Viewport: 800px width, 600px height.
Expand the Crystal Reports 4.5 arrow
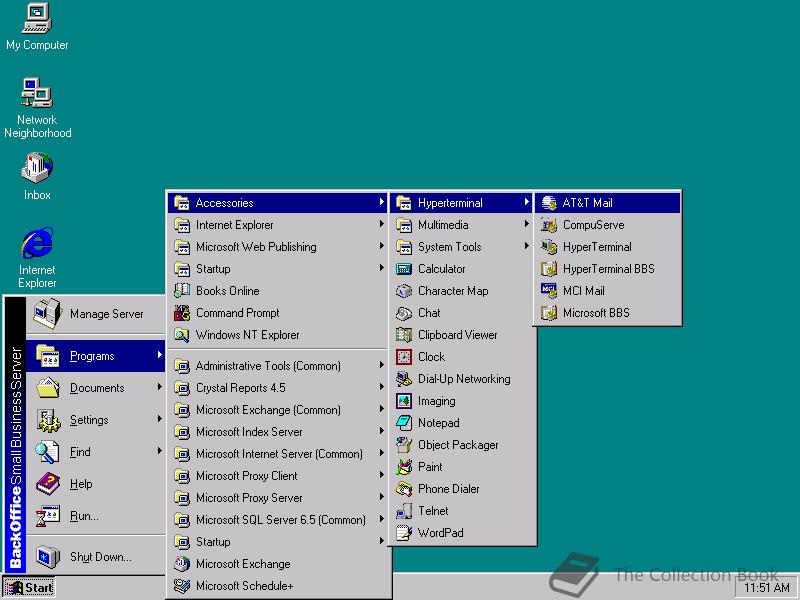click(x=382, y=387)
